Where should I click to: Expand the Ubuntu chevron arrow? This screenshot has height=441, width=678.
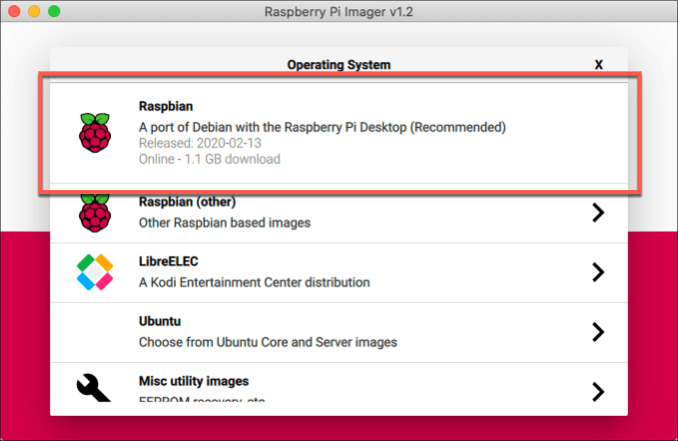pos(598,332)
